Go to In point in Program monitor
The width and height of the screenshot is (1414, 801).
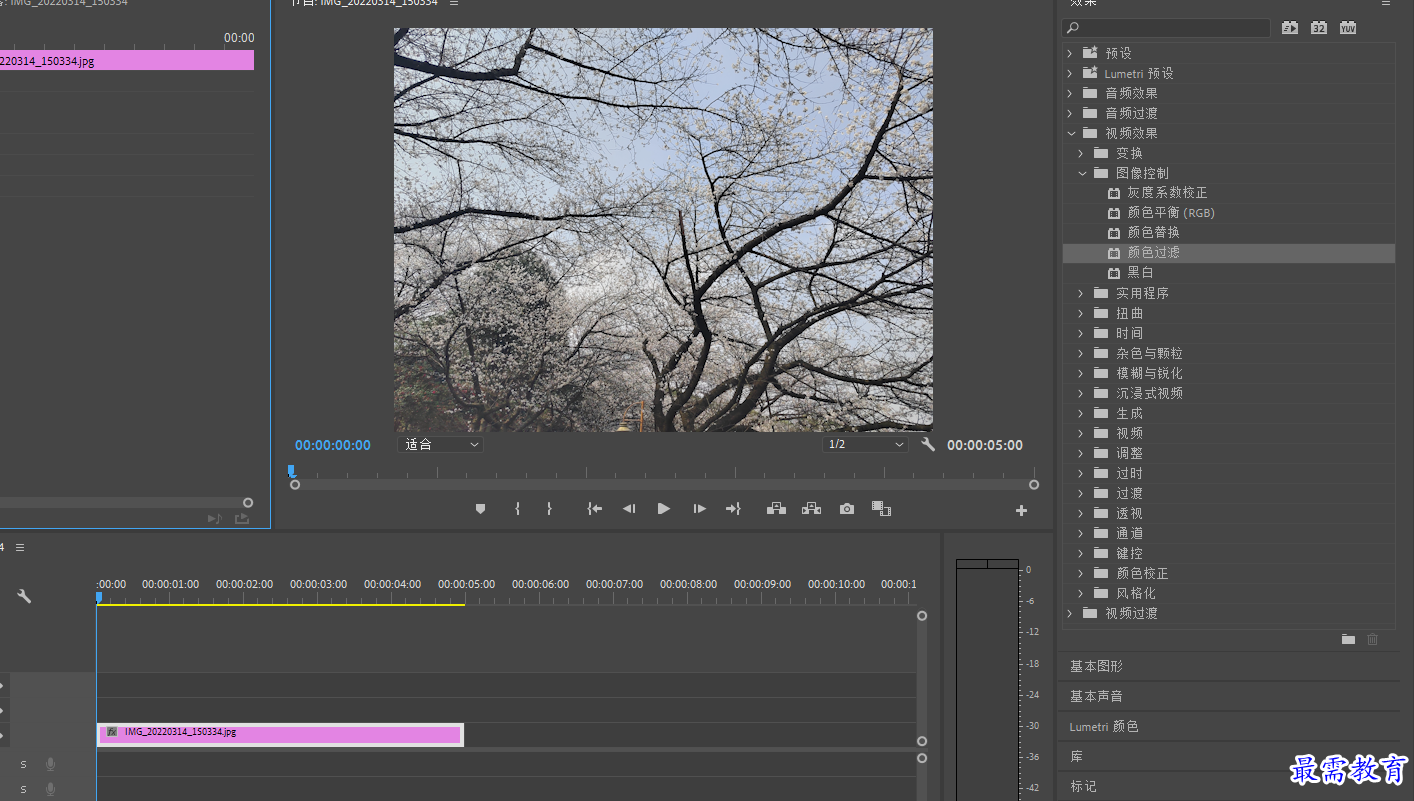click(x=595, y=509)
